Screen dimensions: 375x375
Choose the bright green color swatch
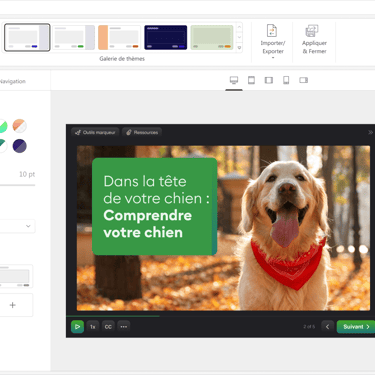point(3,126)
